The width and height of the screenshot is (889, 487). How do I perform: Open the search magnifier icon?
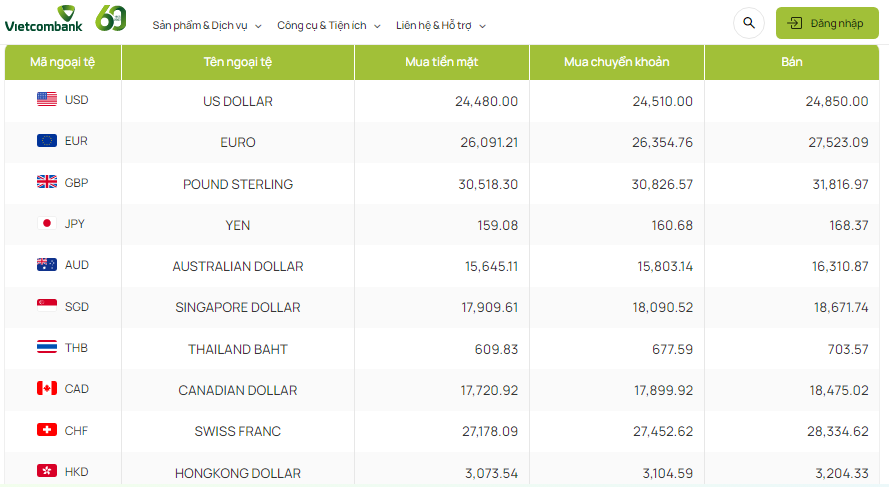pyautogui.click(x=749, y=23)
